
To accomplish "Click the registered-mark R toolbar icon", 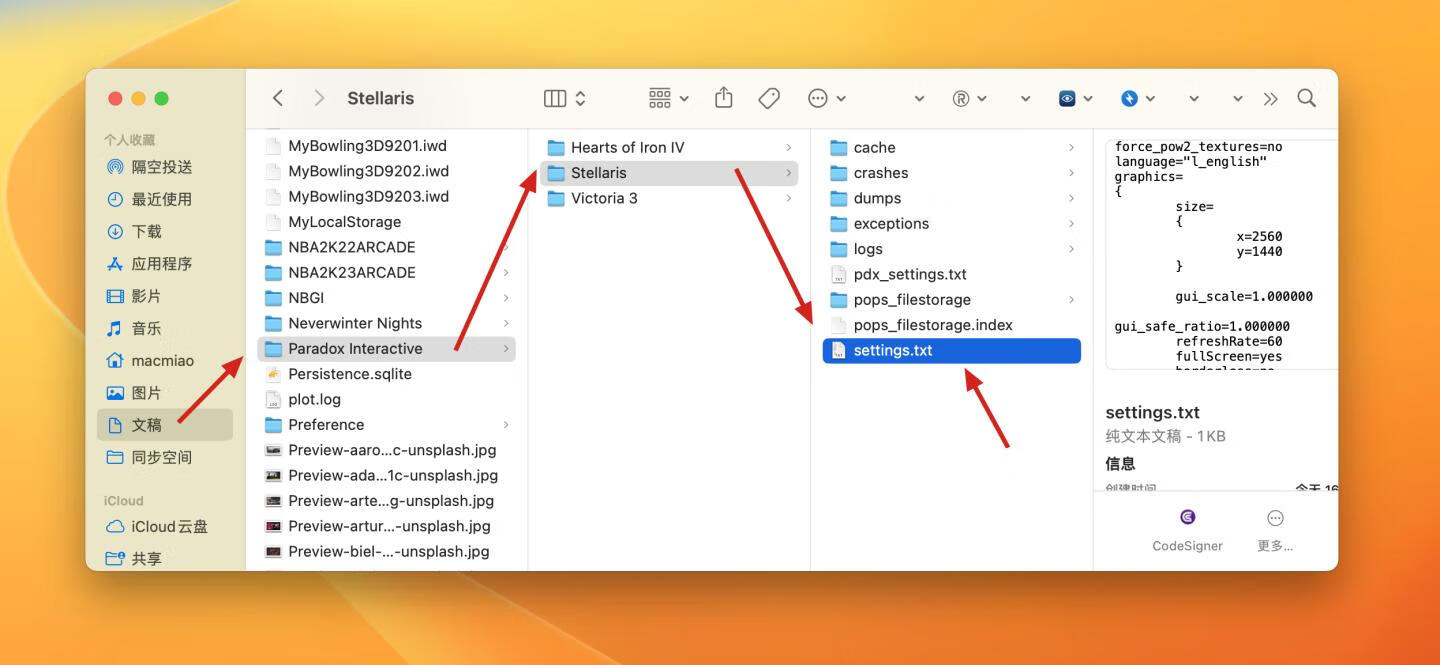I will (961, 98).
